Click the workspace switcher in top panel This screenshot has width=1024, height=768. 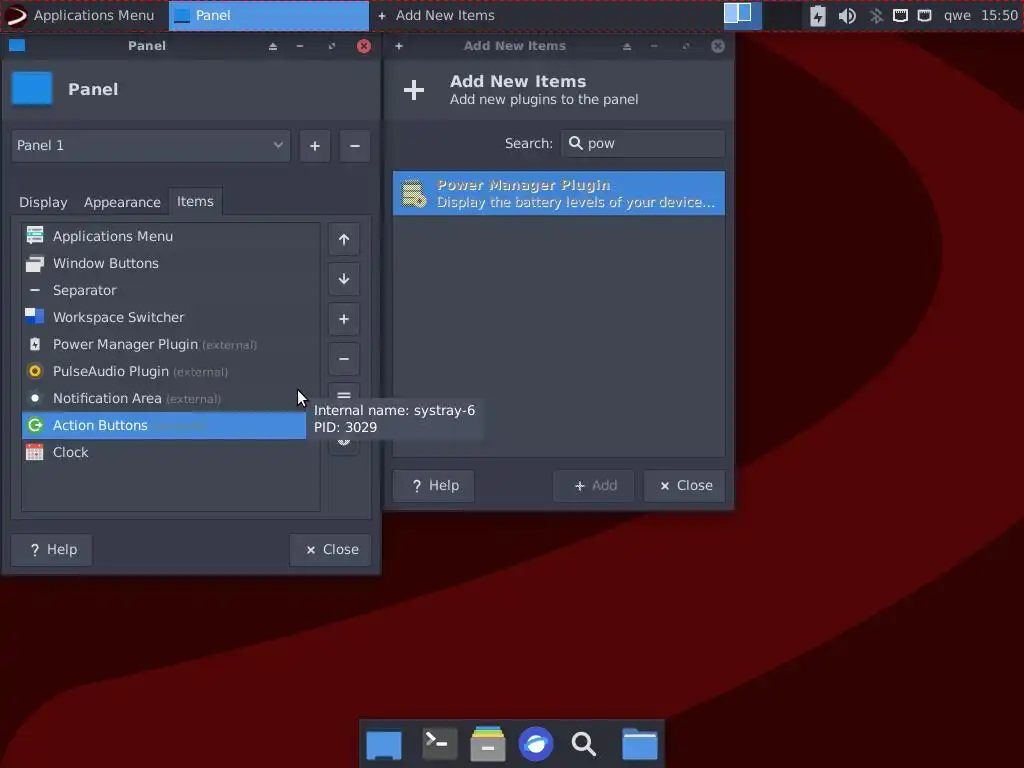click(743, 15)
